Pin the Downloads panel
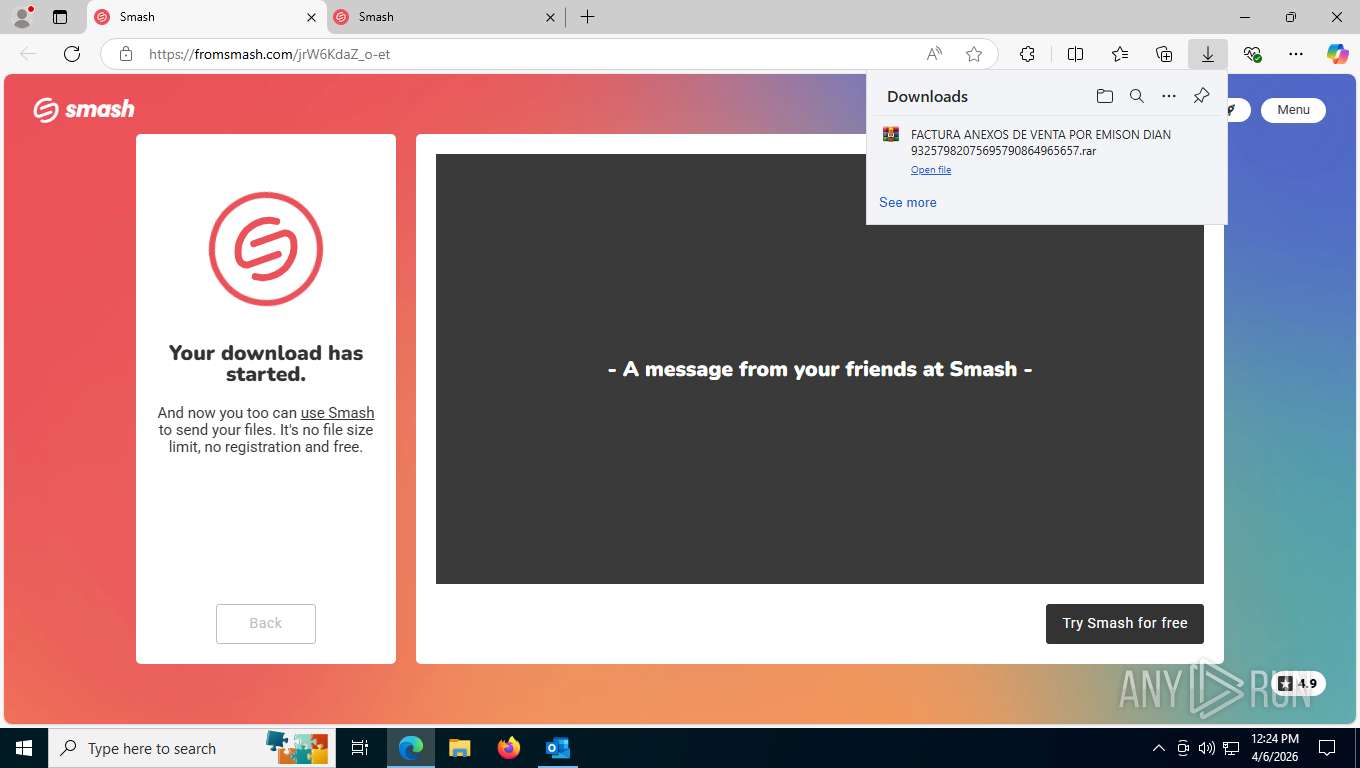1360x768 pixels. [x=1201, y=96]
